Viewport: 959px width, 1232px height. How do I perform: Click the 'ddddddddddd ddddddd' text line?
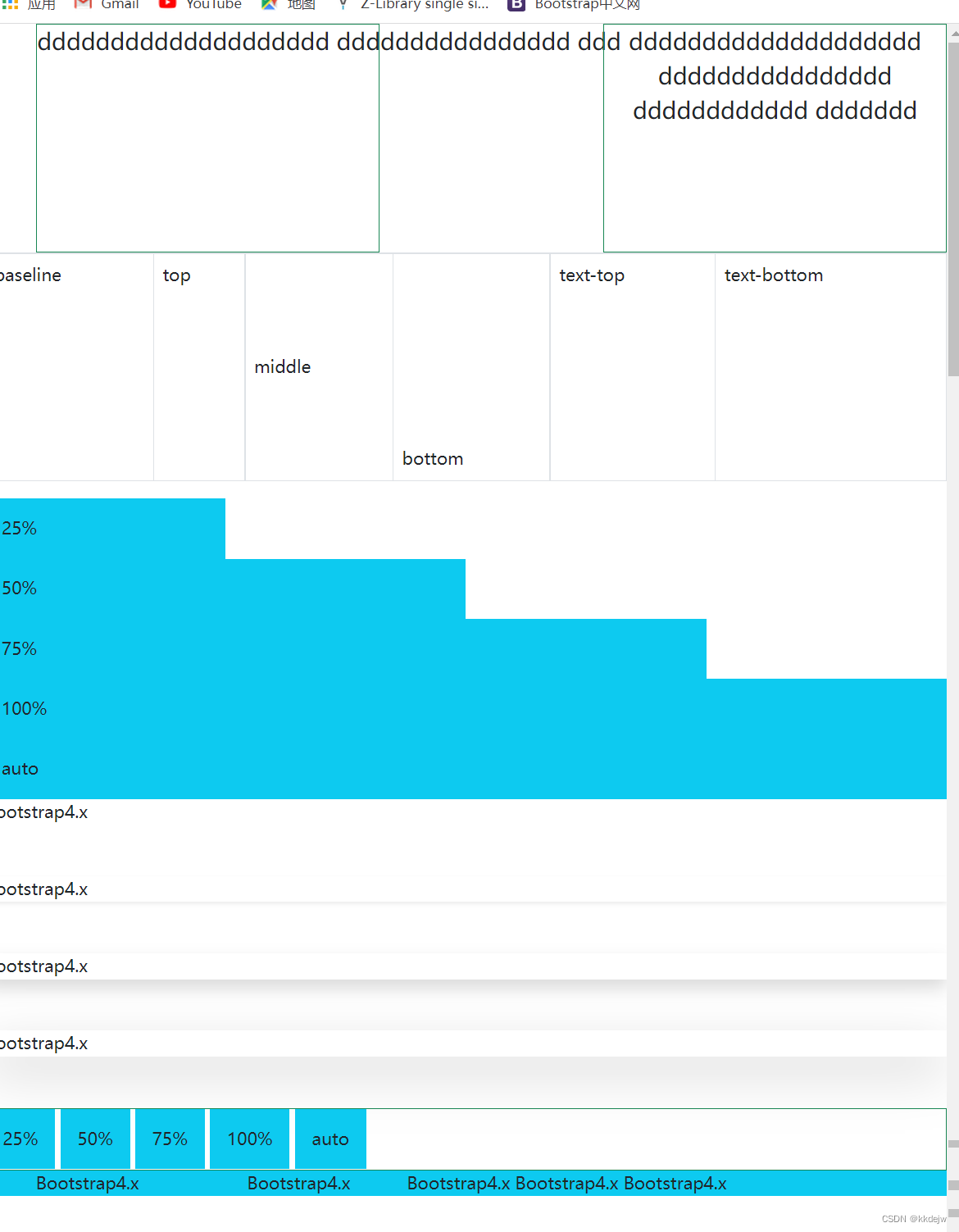pos(775,111)
